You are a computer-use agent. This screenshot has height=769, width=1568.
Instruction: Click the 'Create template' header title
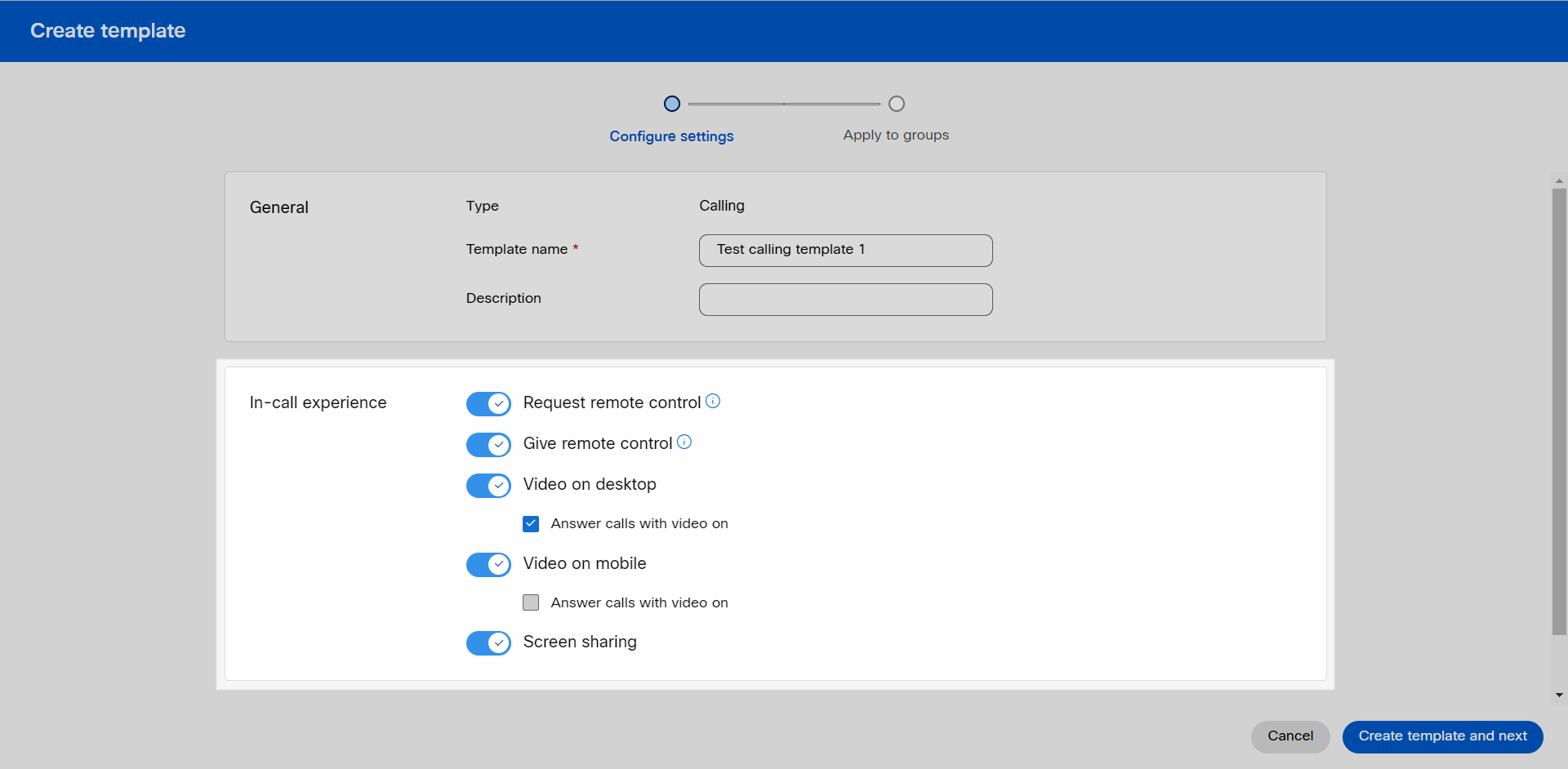(x=108, y=31)
